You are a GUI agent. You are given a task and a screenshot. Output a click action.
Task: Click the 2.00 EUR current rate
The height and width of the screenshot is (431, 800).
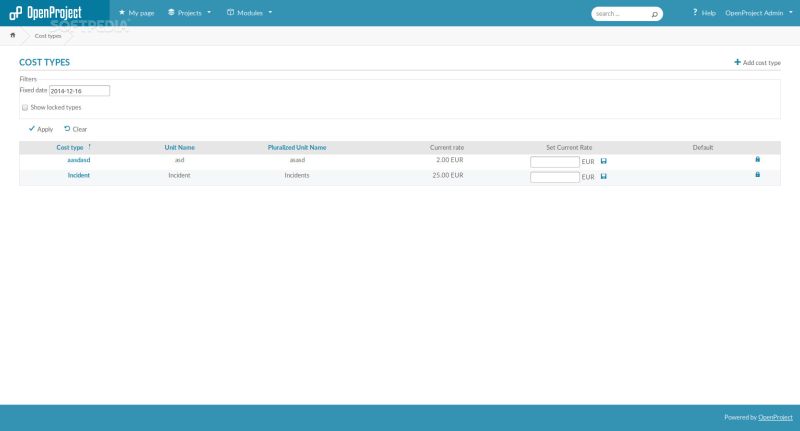click(x=449, y=160)
